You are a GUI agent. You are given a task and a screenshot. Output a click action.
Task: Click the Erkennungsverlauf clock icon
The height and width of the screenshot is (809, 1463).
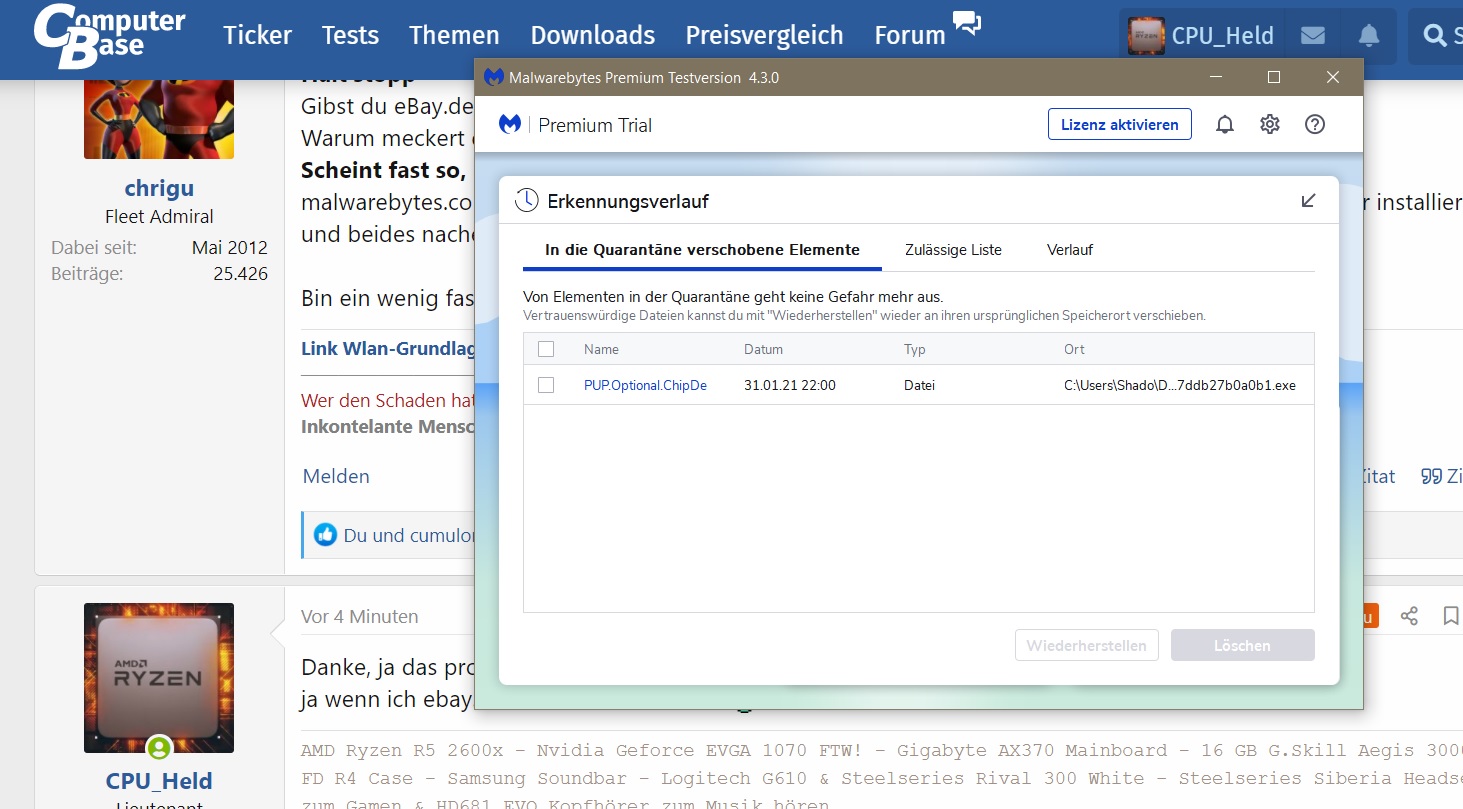tap(526, 201)
